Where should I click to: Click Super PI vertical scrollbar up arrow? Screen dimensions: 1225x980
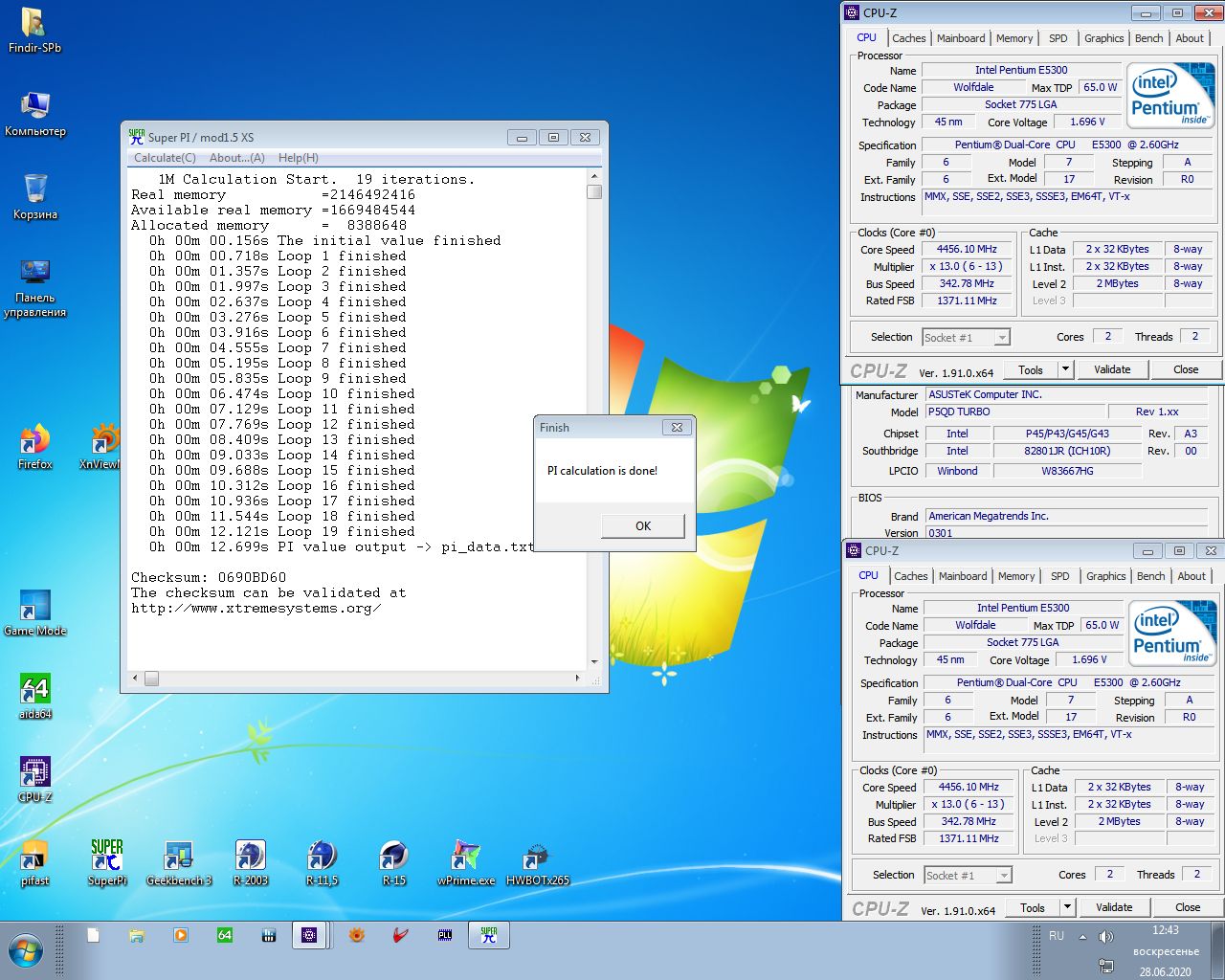(594, 176)
